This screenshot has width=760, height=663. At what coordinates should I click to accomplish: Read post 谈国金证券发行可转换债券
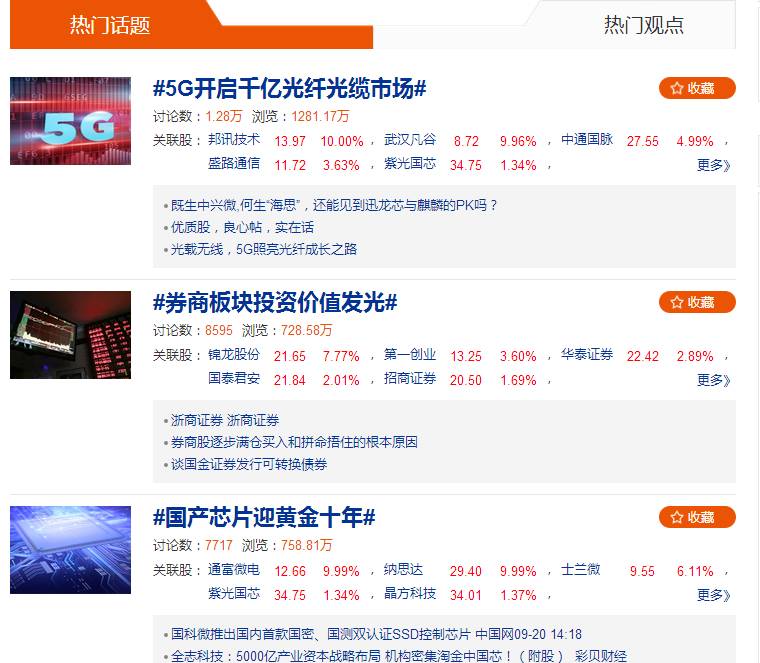click(249, 464)
